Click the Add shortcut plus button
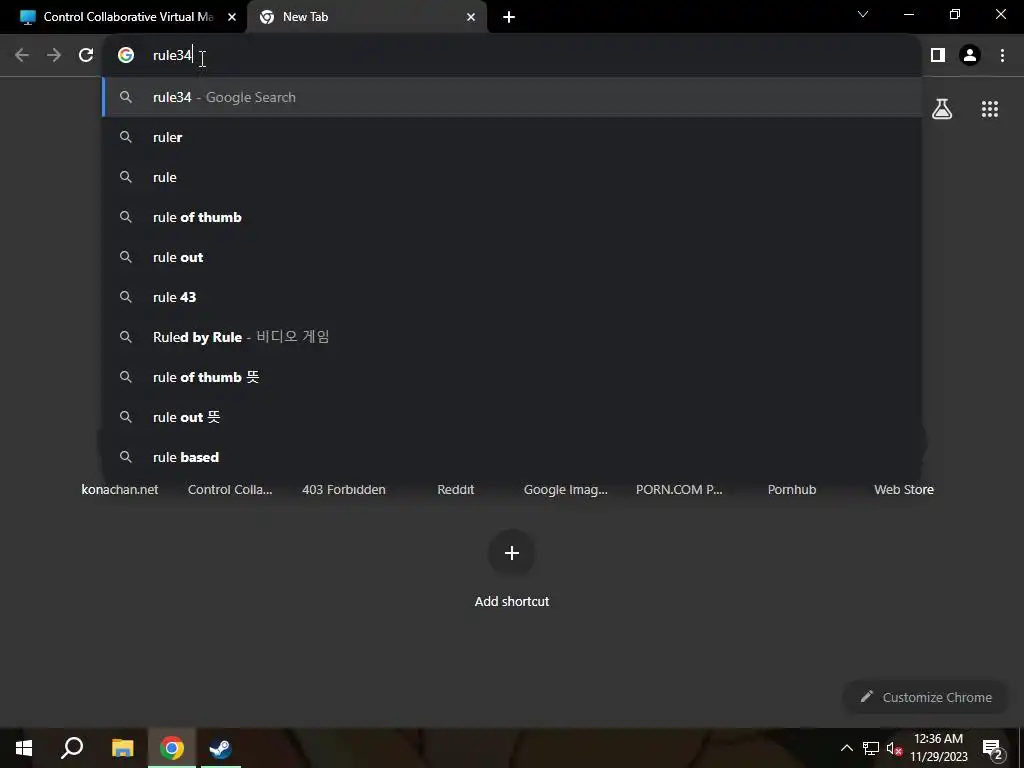1024x768 pixels. [512, 553]
